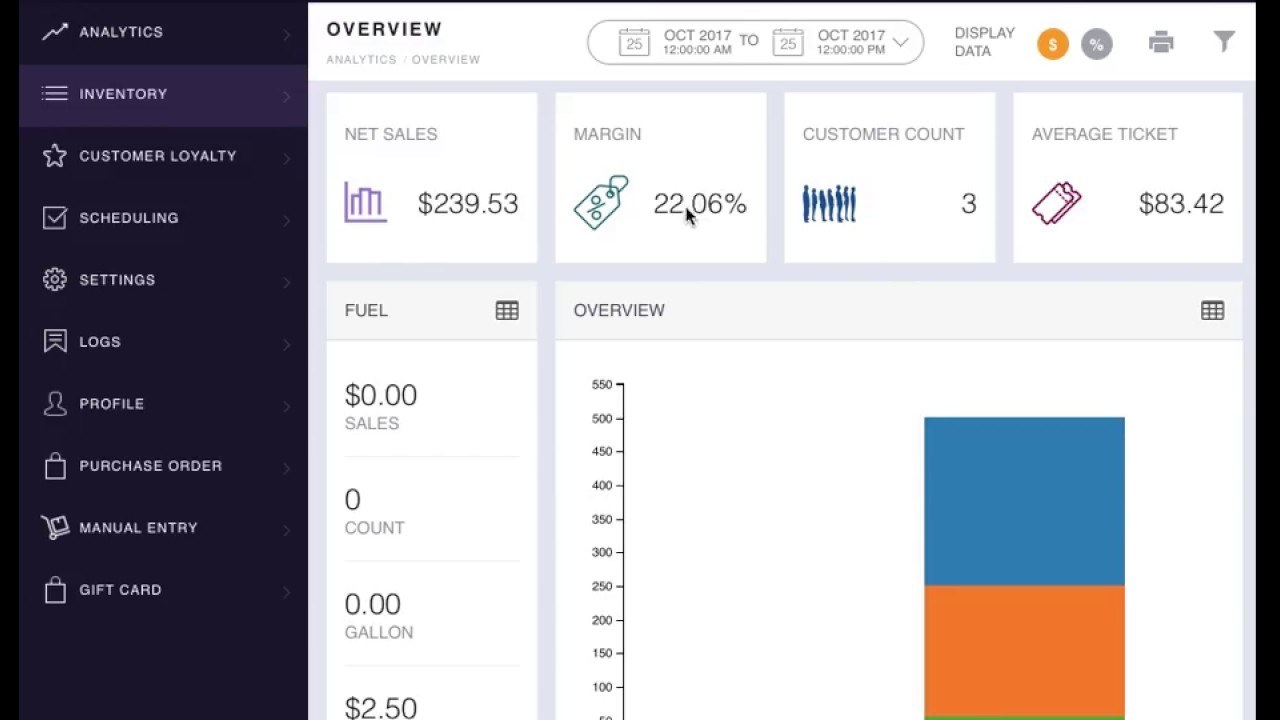Click the 0.00 gallon value
The image size is (1280, 720).
(373, 604)
